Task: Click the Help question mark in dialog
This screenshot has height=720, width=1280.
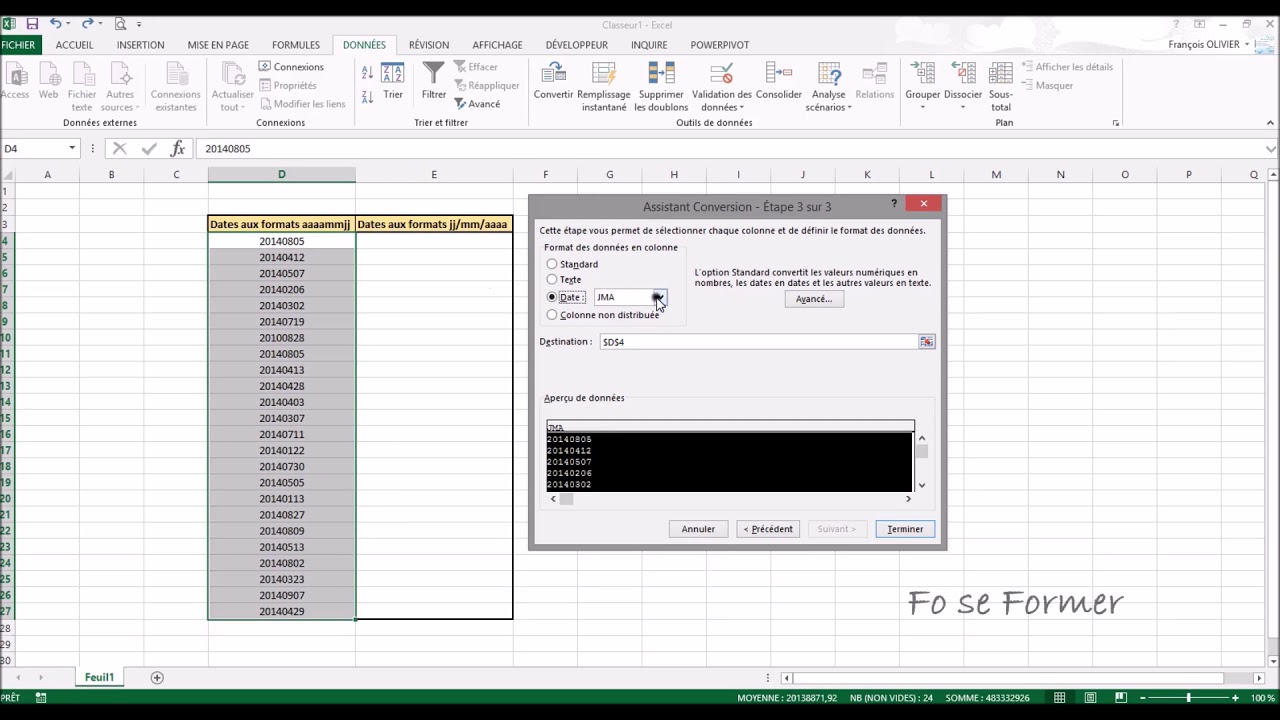Action: click(x=894, y=204)
